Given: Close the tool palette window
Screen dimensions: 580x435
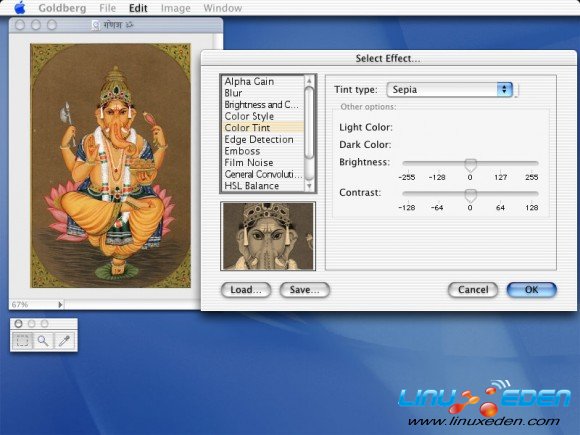Looking at the screenshot, I should click(x=18, y=324).
